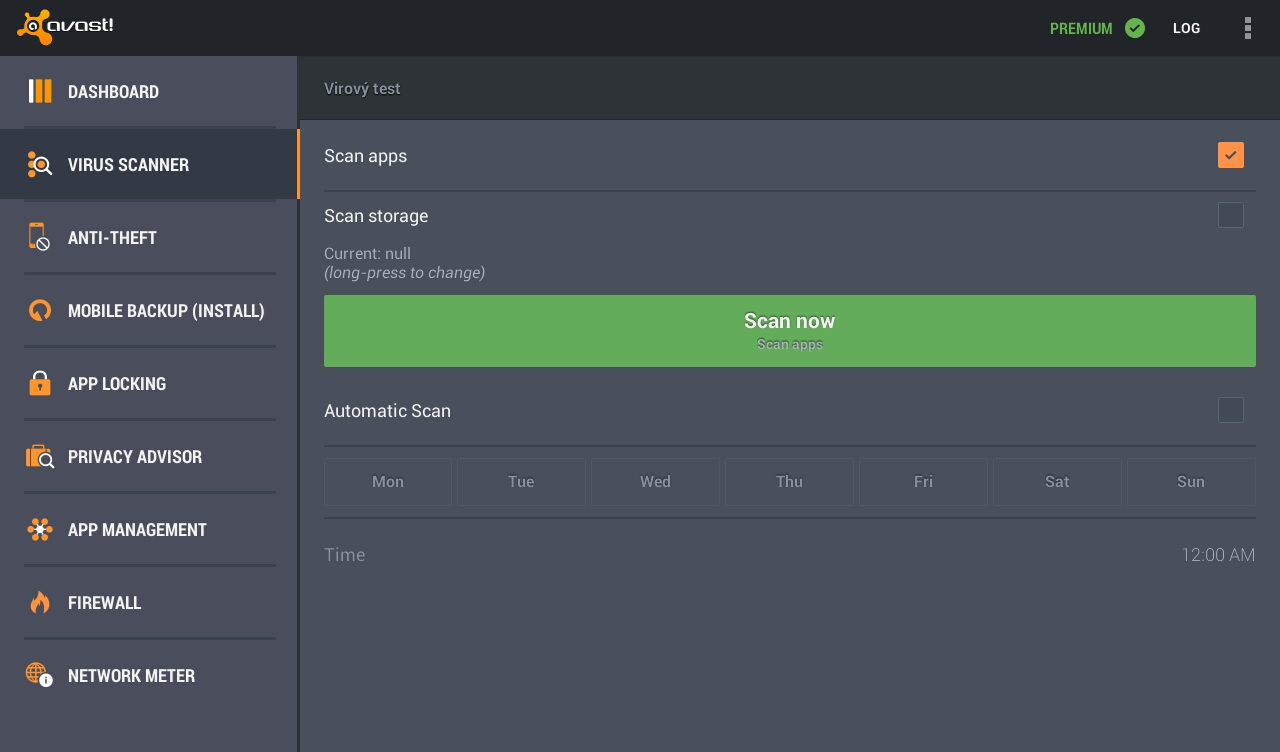The image size is (1280, 752).
Task: Select the Firewall flame icon
Action: pos(40,602)
